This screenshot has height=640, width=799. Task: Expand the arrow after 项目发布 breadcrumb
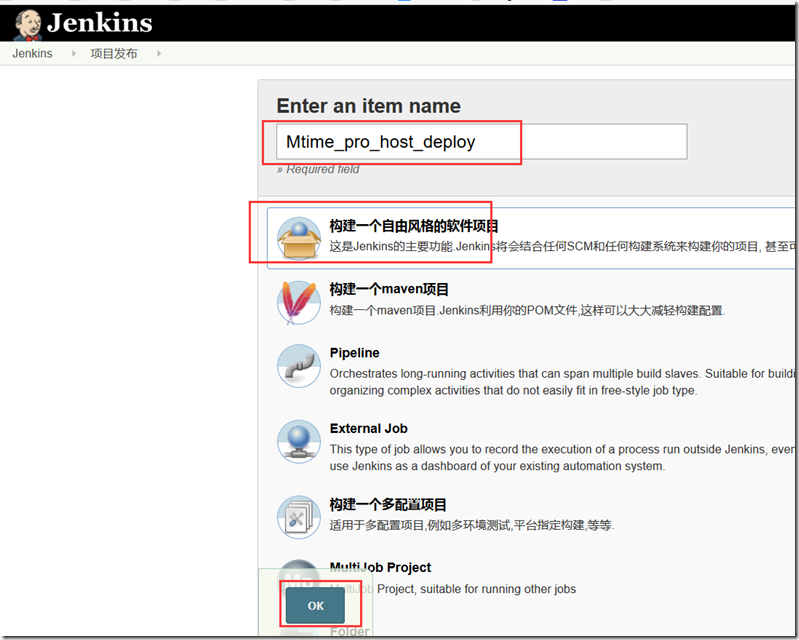pyautogui.click(x=159, y=54)
